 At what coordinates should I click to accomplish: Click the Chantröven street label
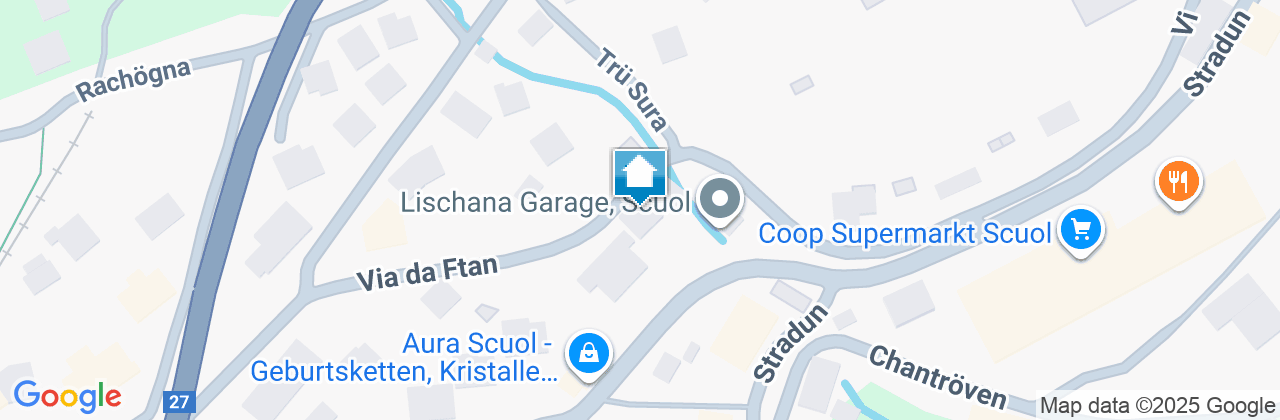[x=935, y=379]
